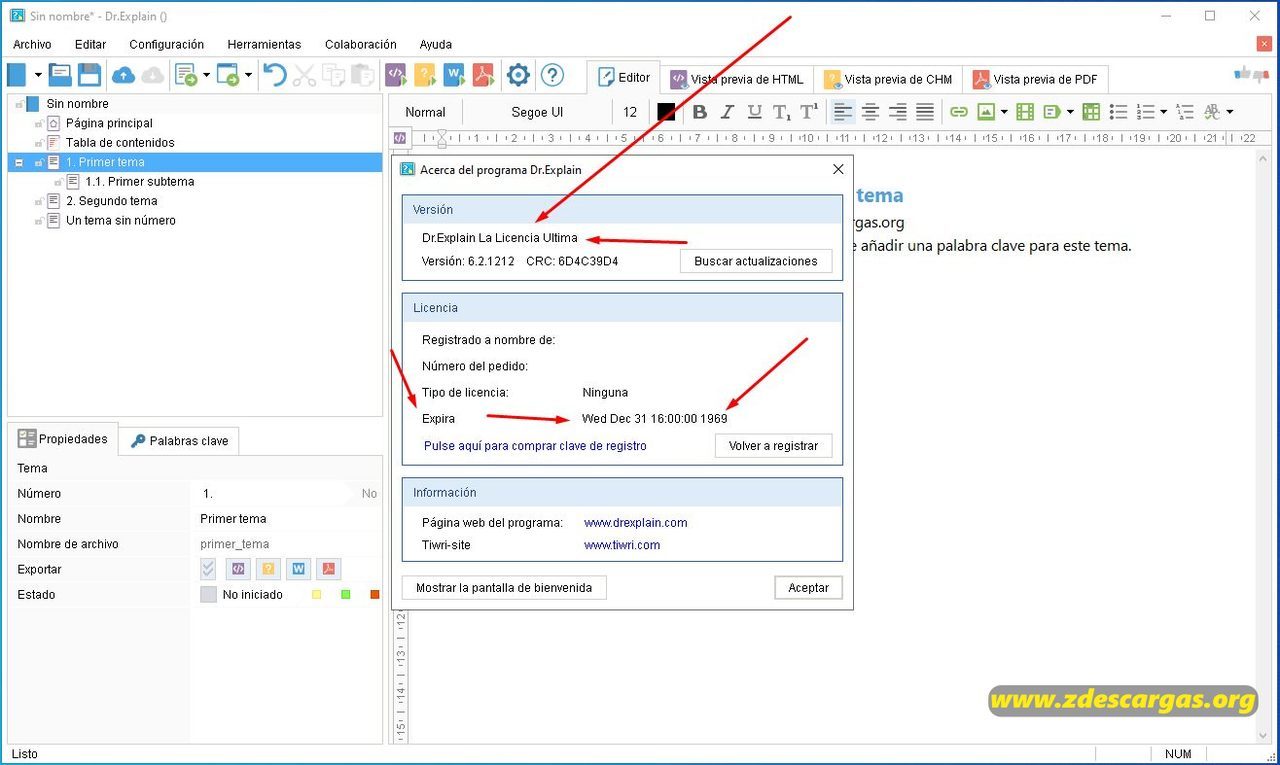Viewport: 1280px width, 765px height.
Task: Open project settings via the gear icon
Action: pyautogui.click(x=518, y=75)
